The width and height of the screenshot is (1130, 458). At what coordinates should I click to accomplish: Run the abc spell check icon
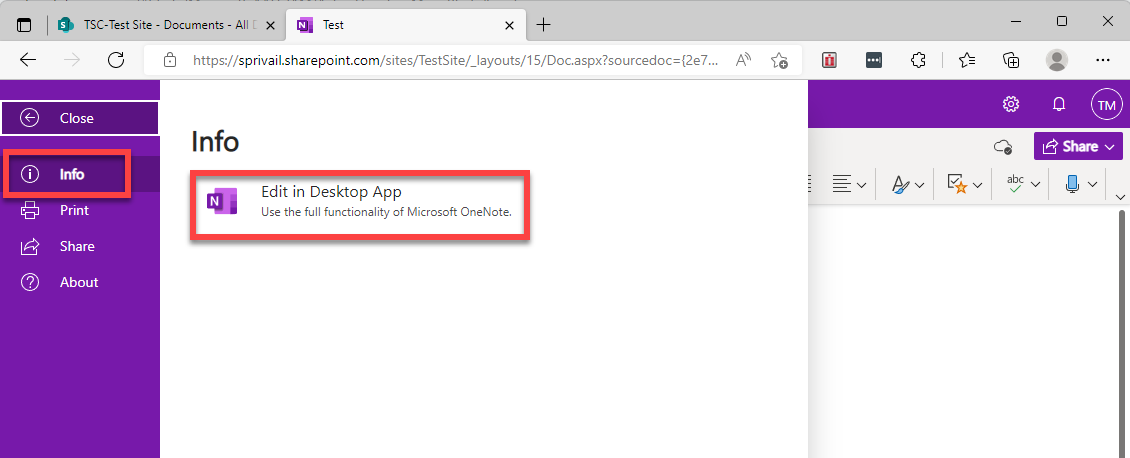click(x=1015, y=185)
